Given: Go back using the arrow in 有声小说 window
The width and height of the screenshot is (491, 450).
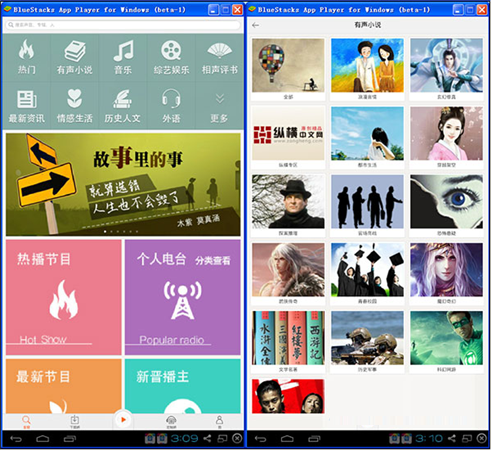Looking at the screenshot, I should coord(256,25).
